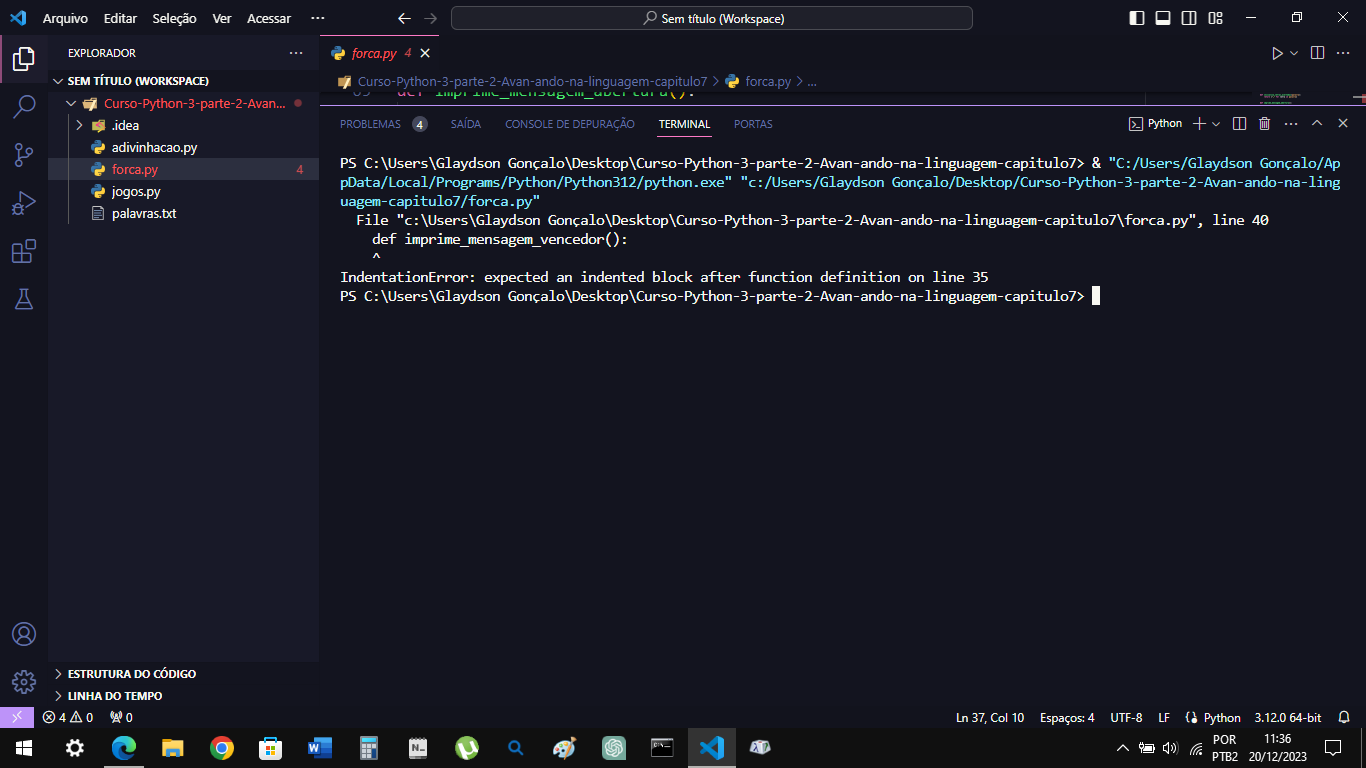Toggle the secondary side bar visibility
1366x768 pixels.
pyautogui.click(x=1189, y=18)
